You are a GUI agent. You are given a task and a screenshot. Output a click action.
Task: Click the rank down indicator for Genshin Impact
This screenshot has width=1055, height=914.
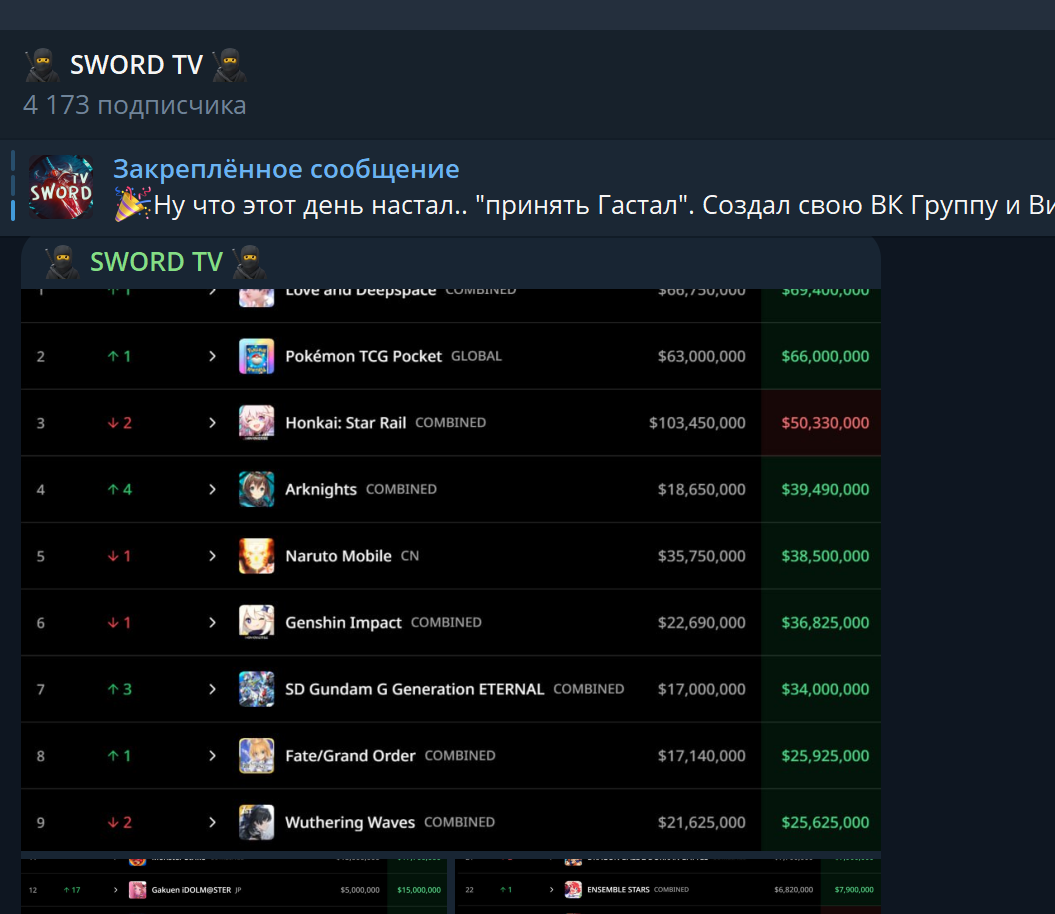(x=119, y=623)
